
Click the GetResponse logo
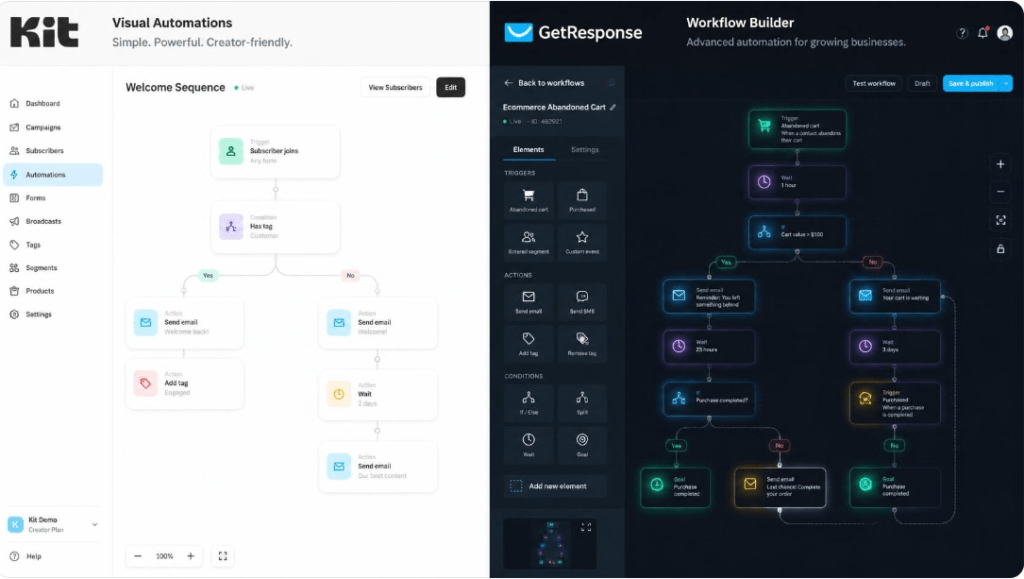point(573,33)
